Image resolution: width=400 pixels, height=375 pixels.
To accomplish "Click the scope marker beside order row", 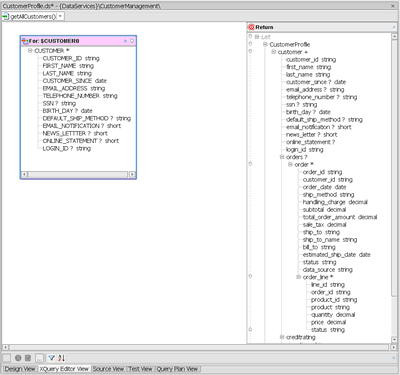I will point(250,164).
